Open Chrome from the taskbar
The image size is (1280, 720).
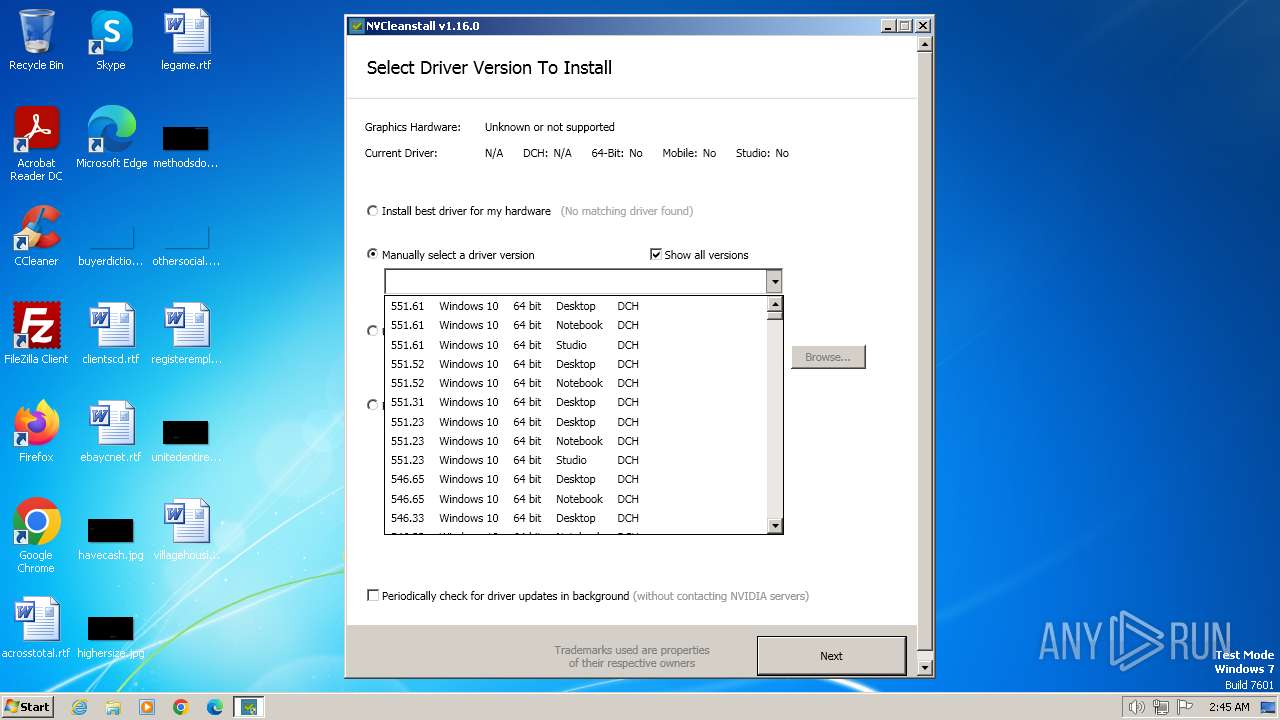pos(181,707)
